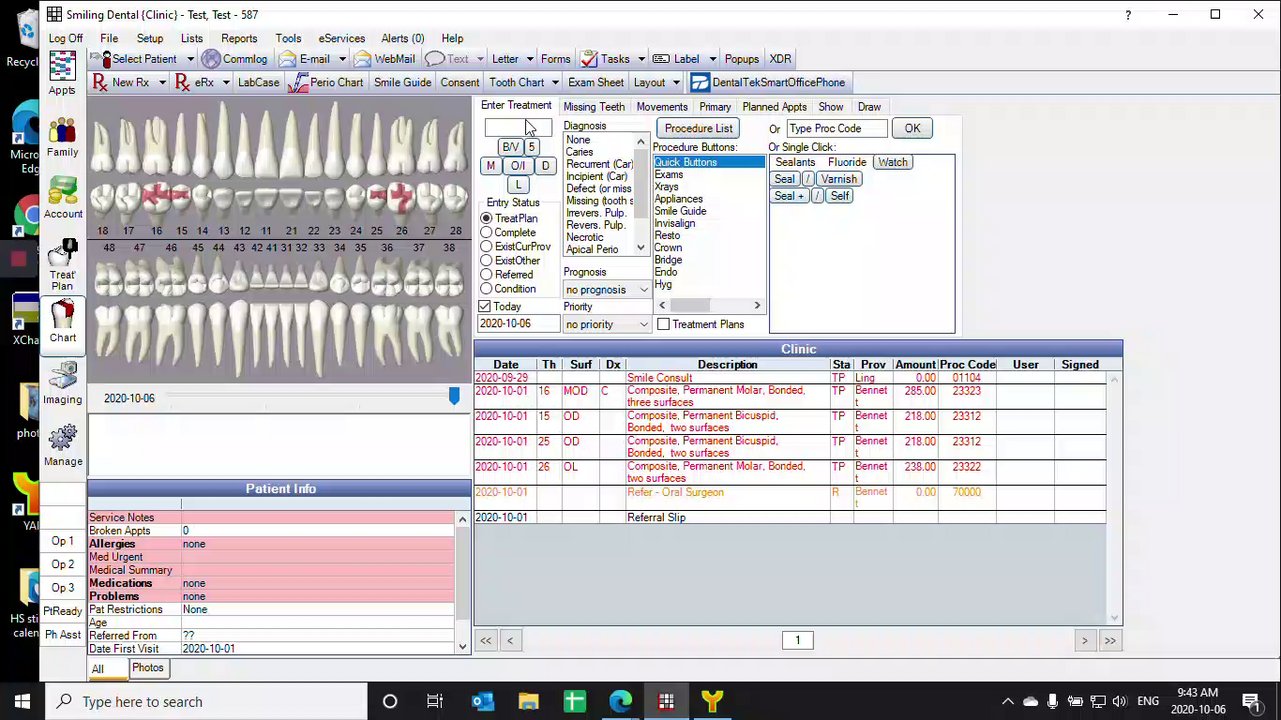
Task: Open the Tooth Chart dropdown arrow
Action: pyautogui.click(x=555, y=83)
